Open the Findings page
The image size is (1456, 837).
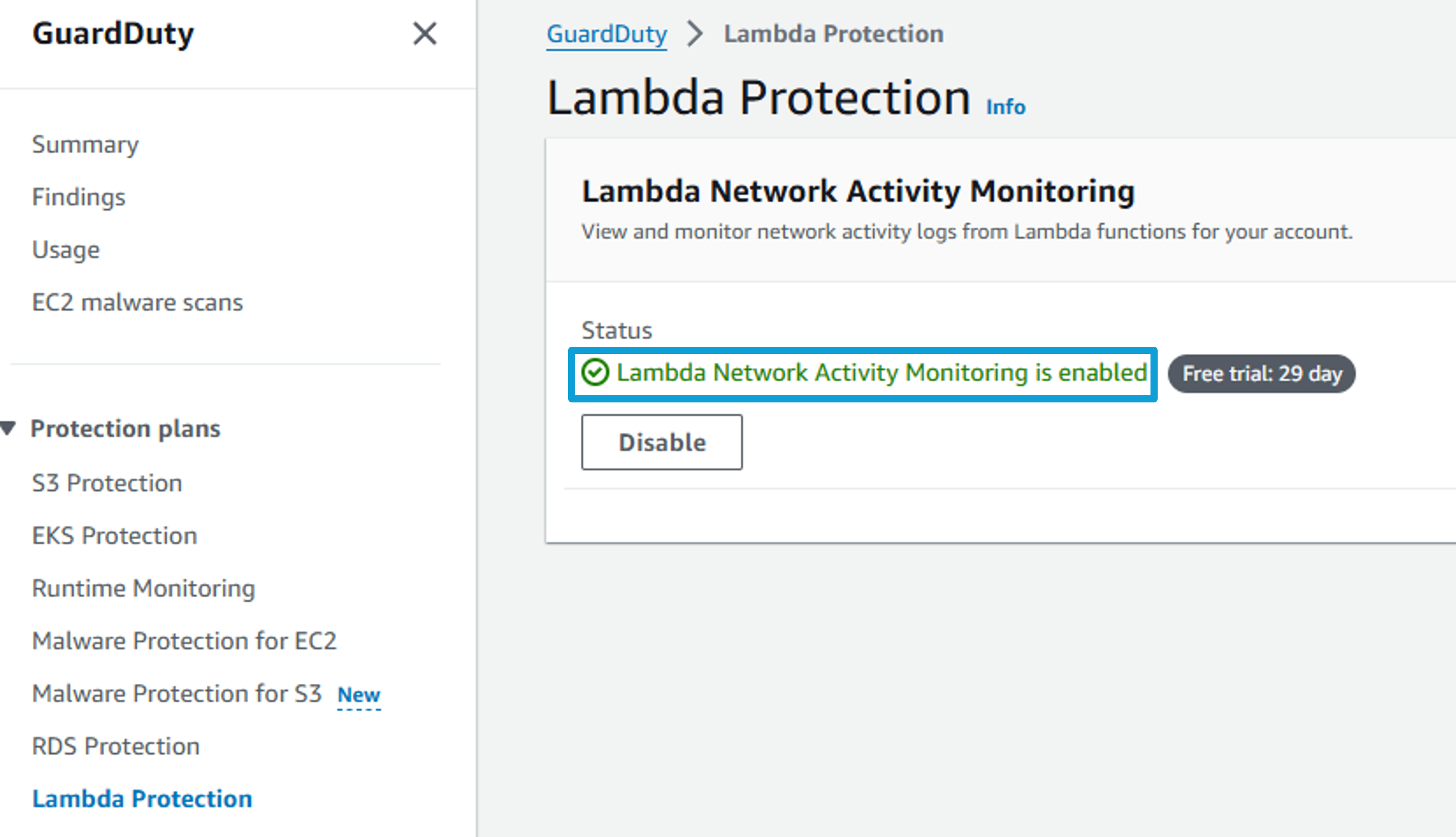pos(79,197)
